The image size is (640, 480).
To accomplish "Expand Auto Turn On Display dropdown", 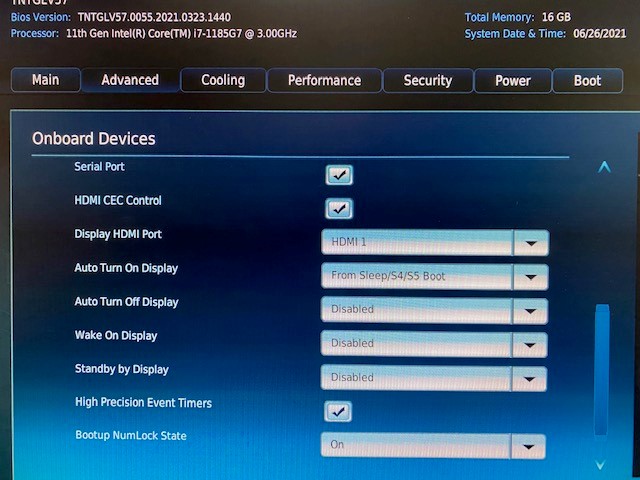I will point(530,277).
